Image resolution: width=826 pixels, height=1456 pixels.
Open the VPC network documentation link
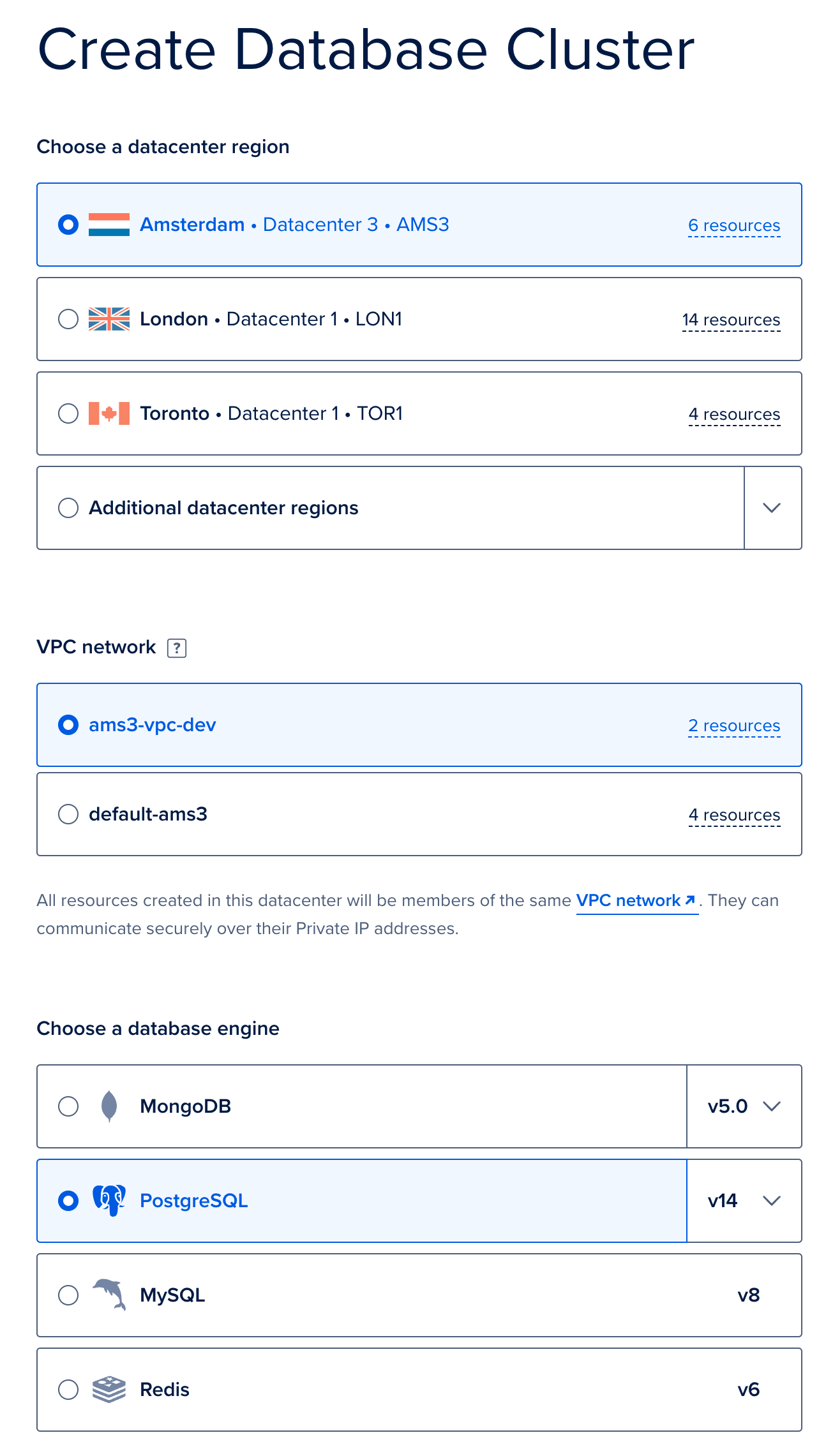(x=636, y=900)
